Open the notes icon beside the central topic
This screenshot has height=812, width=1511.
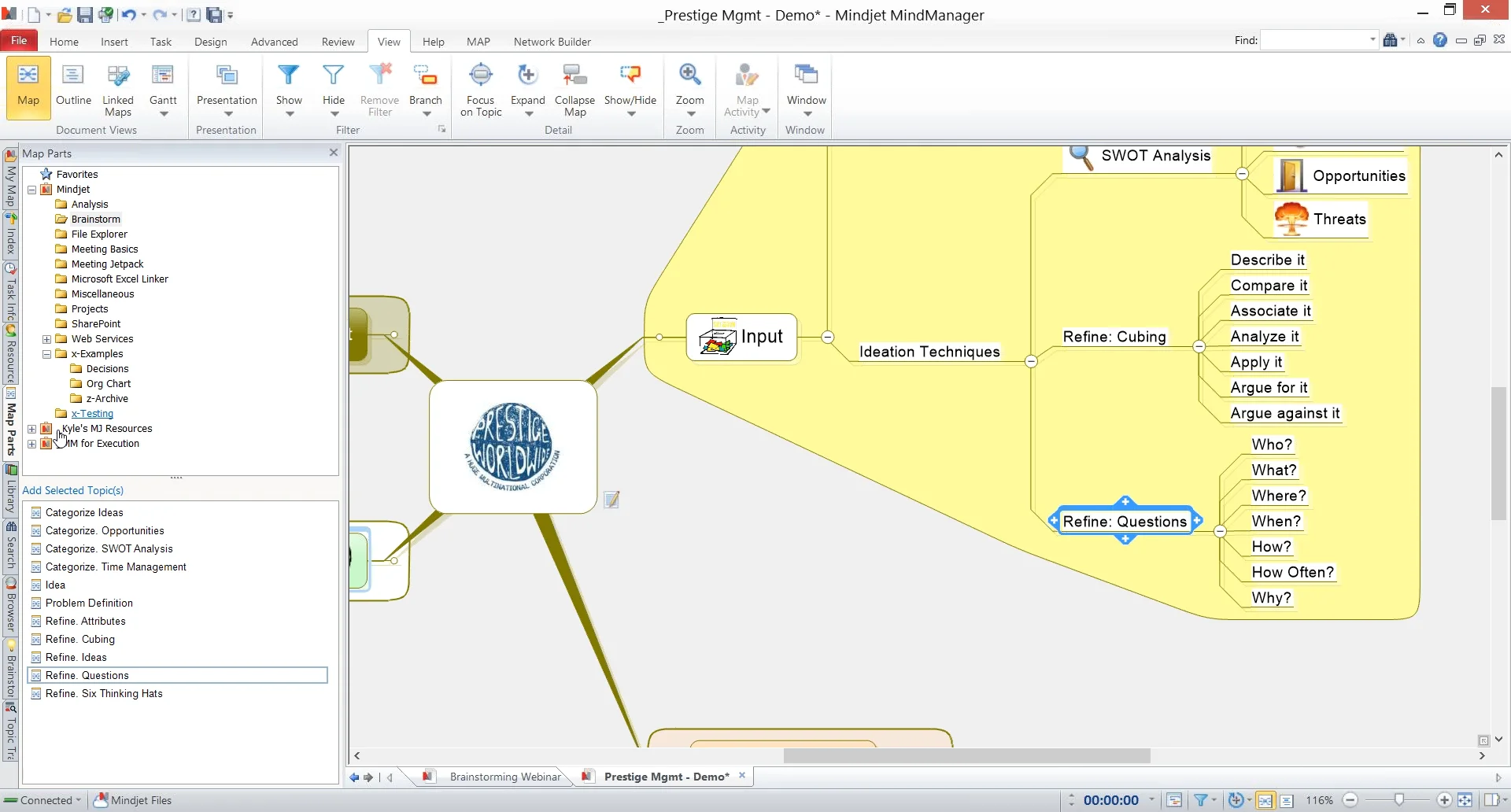[611, 500]
